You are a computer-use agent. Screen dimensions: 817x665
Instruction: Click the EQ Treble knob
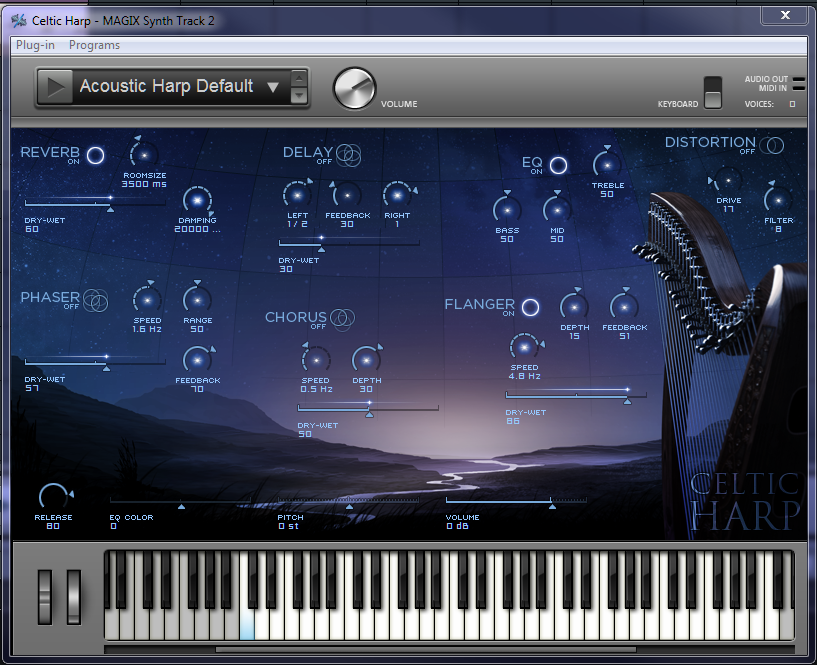coord(607,165)
